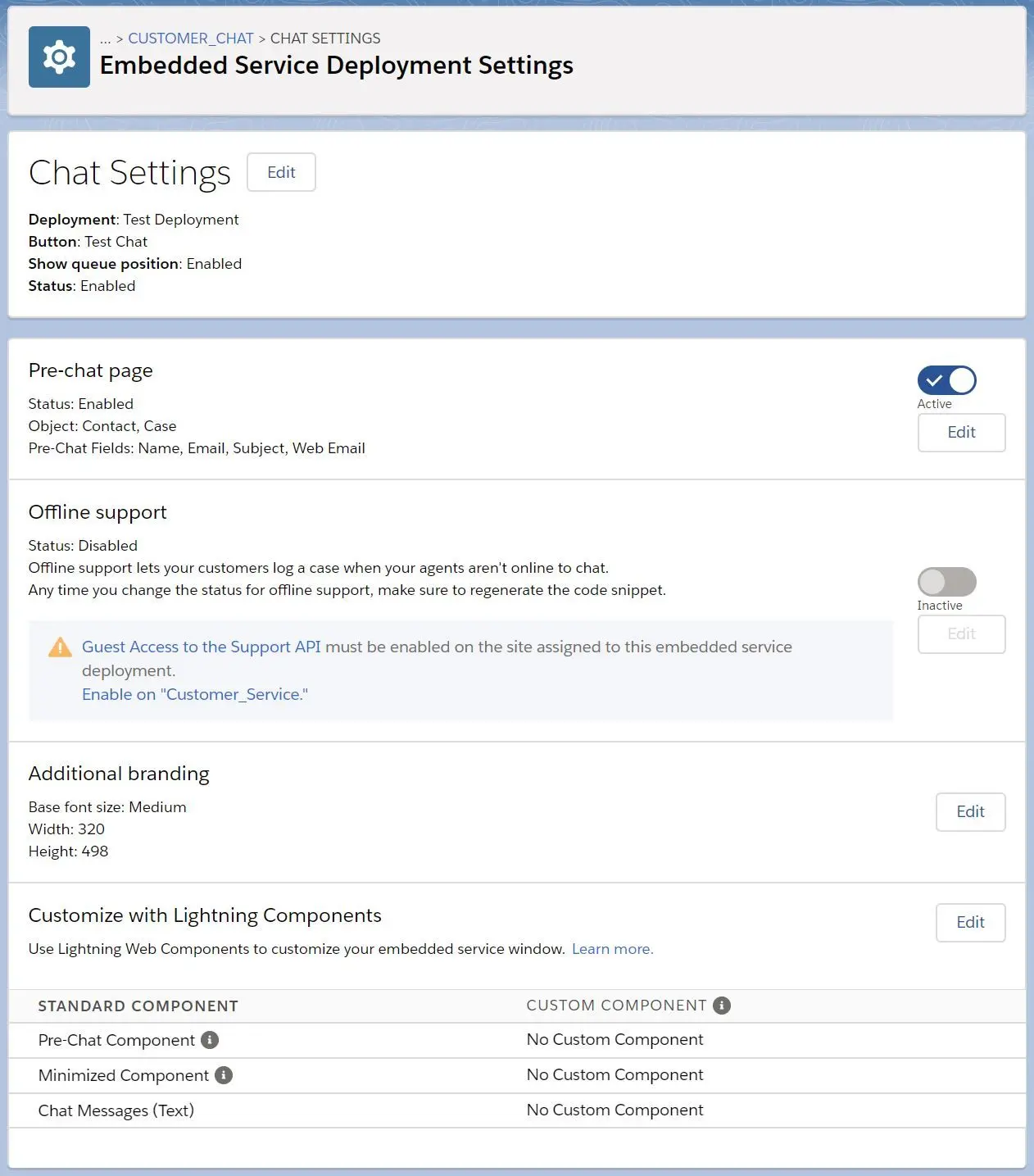Open Guest Access to the Support API link
The image size is (1034, 1176).
pos(202,647)
